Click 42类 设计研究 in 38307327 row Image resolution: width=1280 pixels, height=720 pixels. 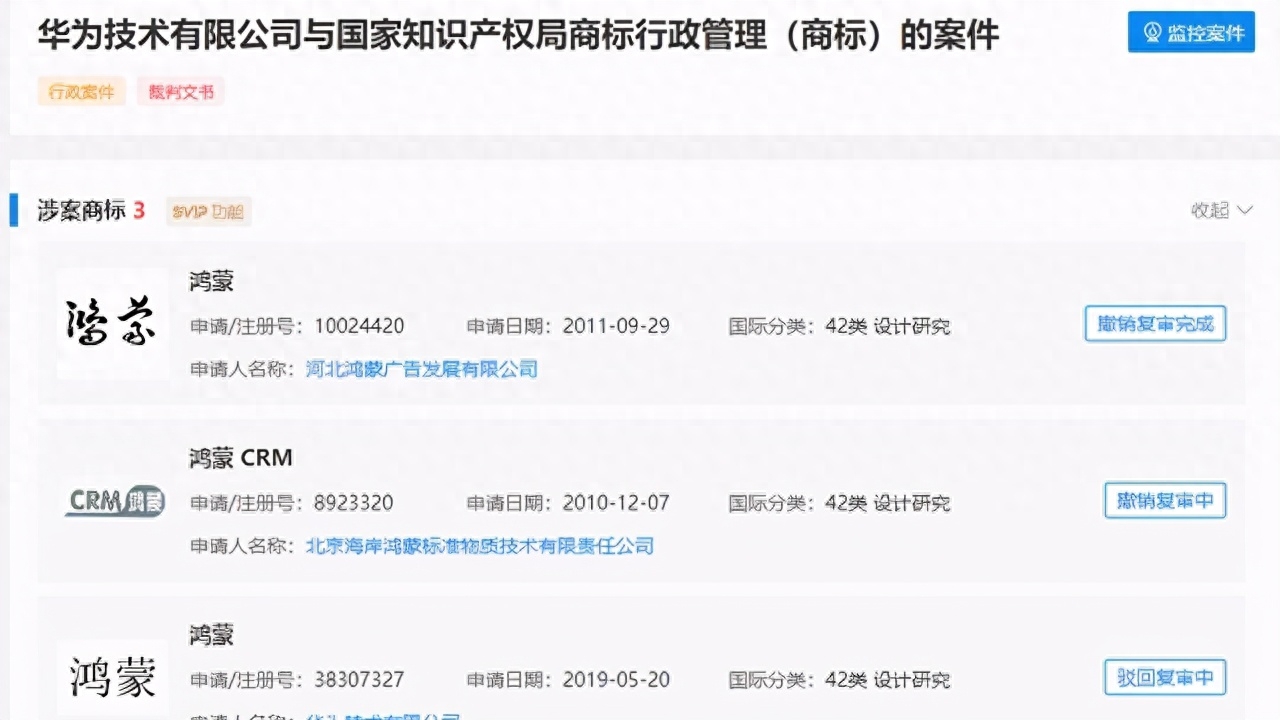pos(888,680)
